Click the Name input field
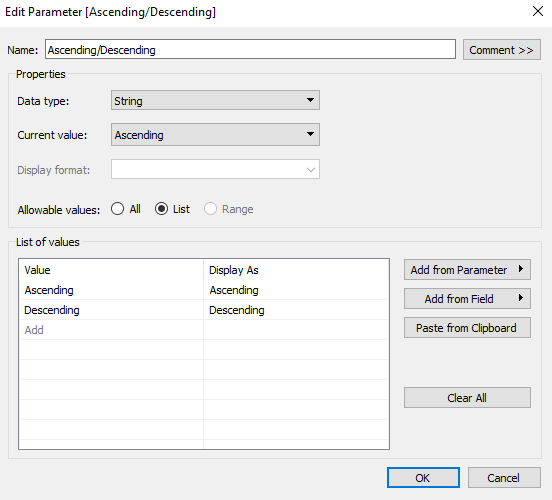This screenshot has height=500, width=552. [250, 50]
